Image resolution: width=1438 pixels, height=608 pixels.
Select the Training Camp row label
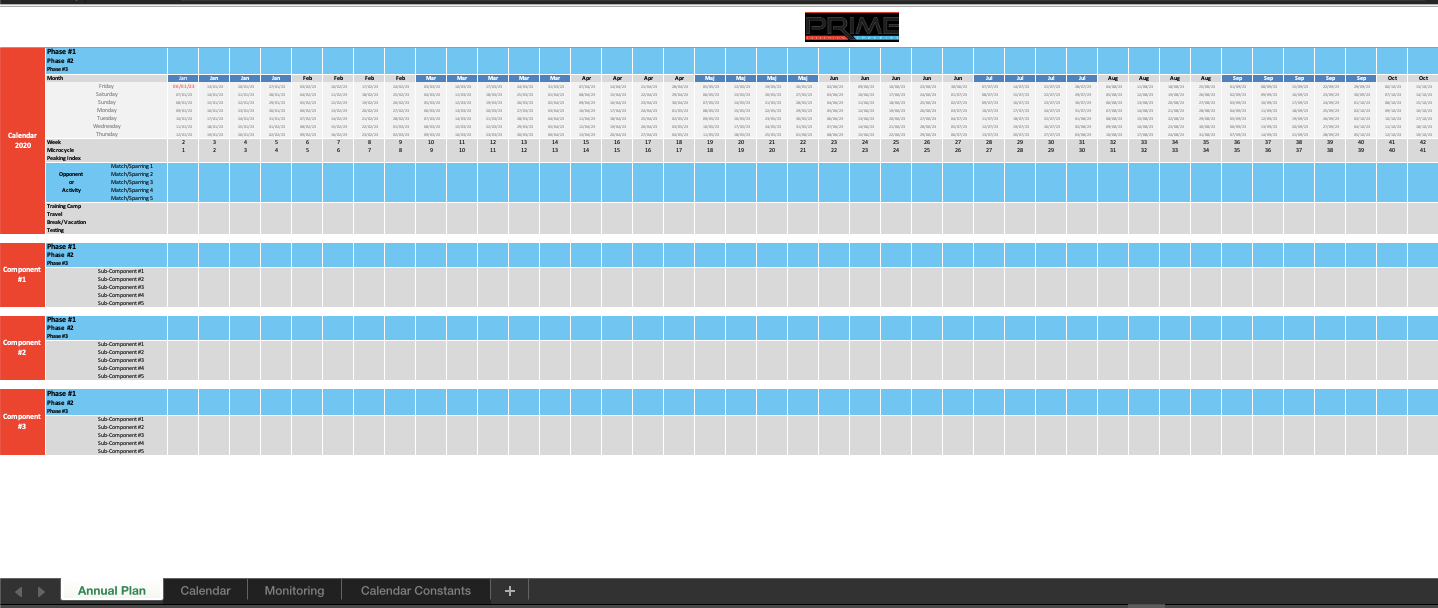point(63,206)
